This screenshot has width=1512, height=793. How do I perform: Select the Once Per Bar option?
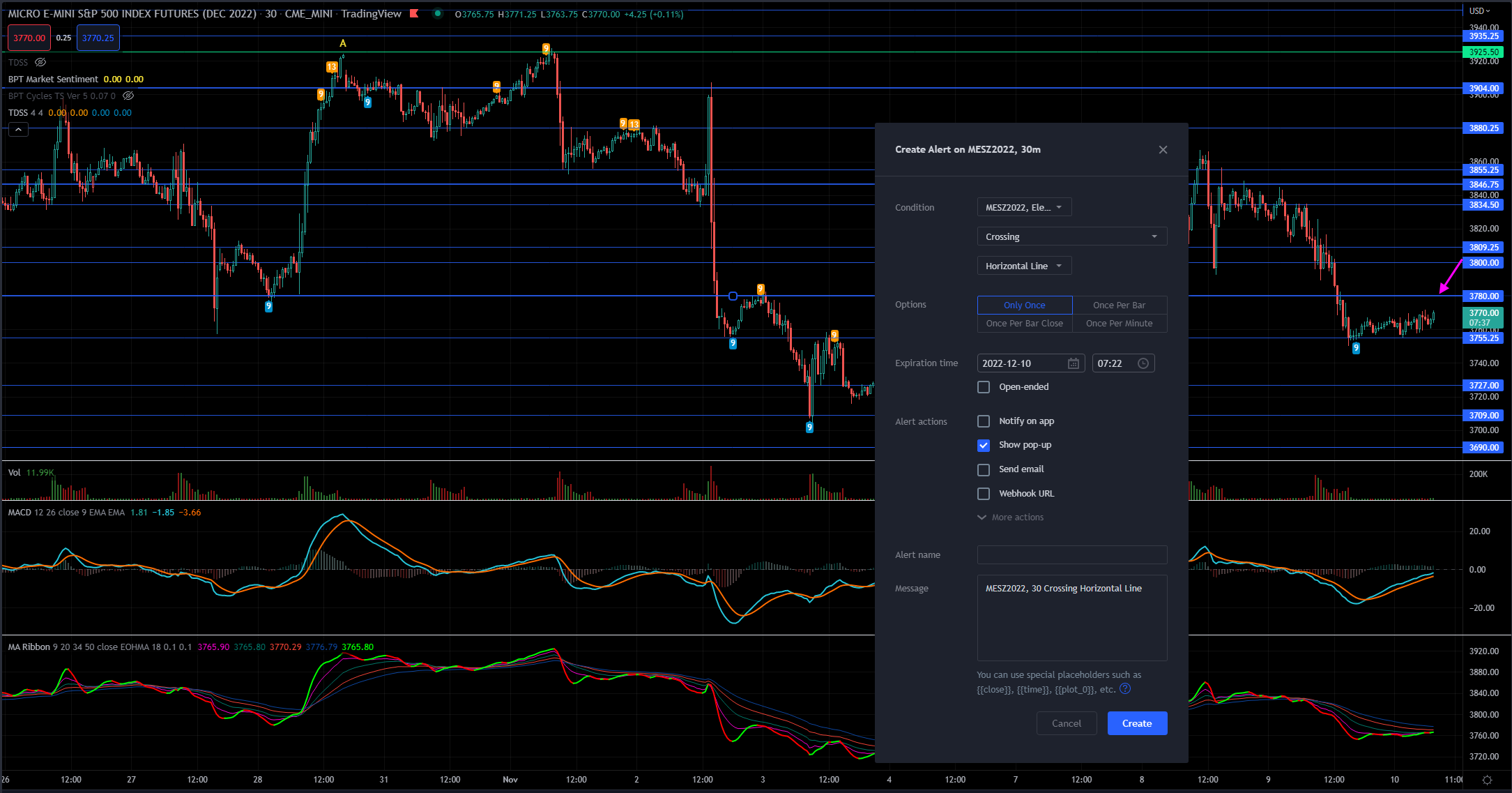1119,305
